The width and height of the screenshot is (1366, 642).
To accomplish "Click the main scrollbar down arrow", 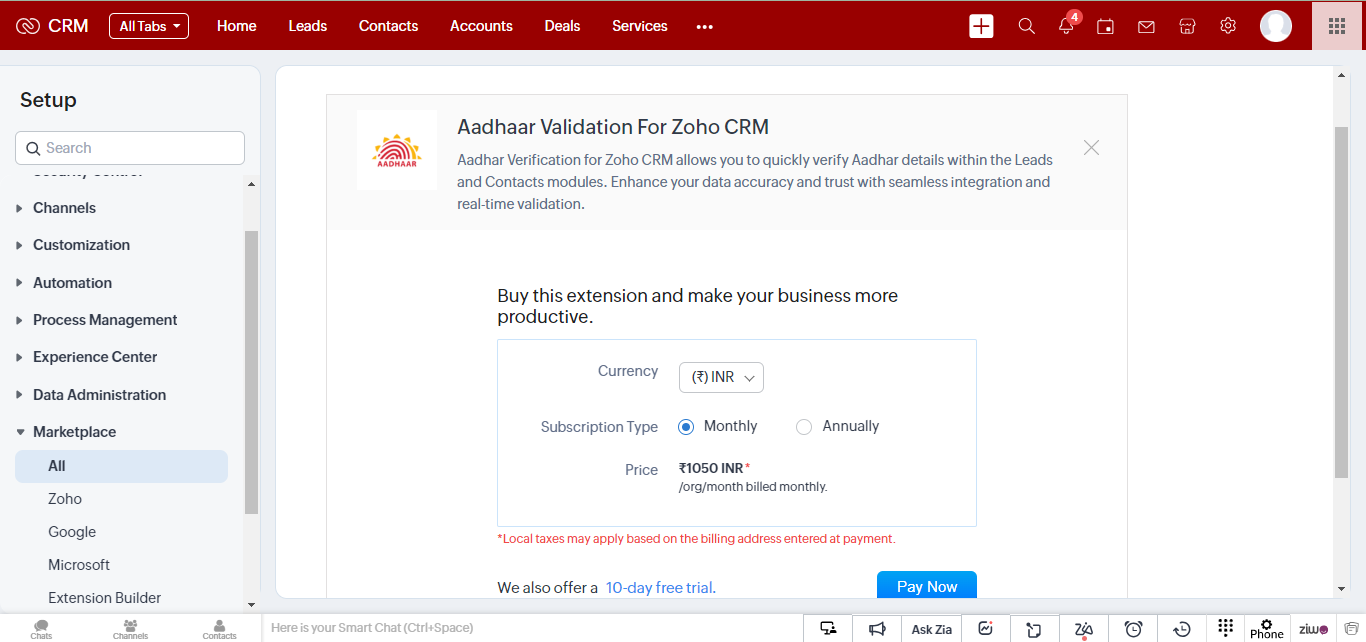I will click(x=1342, y=589).
